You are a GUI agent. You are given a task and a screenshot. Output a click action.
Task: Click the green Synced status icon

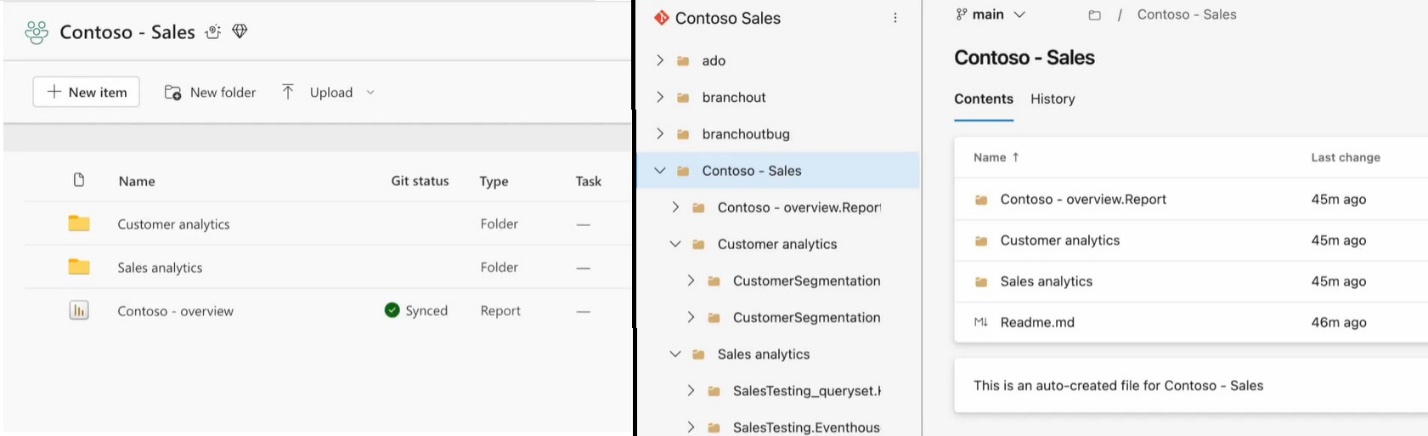point(392,310)
